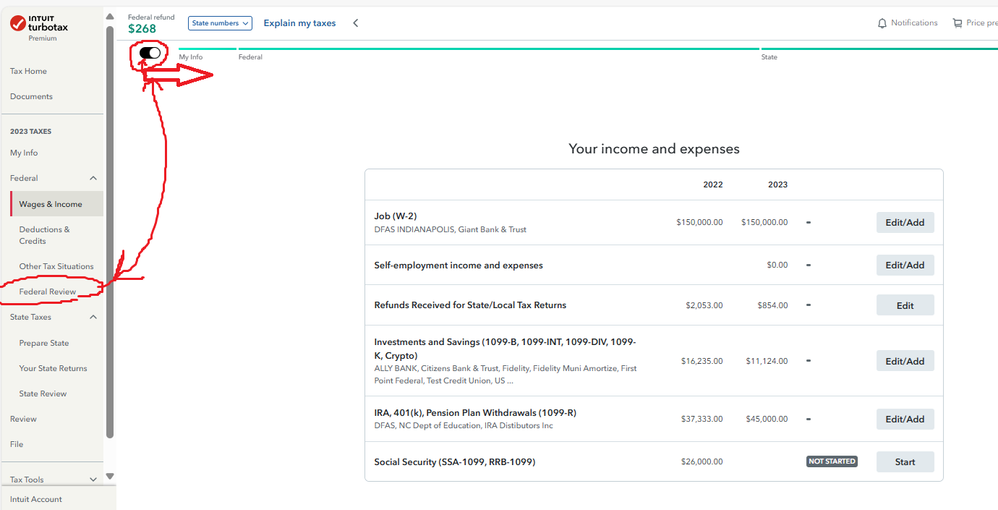Click the Your income and expenses heading
Viewport: 998px width, 510px height.
(654, 149)
